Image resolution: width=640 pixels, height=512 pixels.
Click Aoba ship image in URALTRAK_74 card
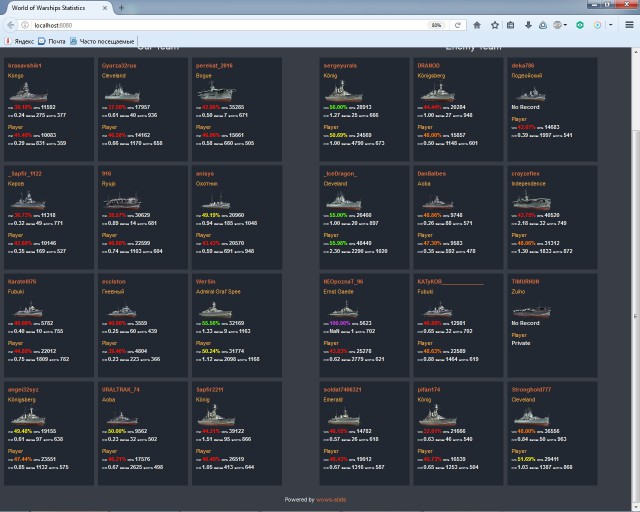click(x=122, y=419)
